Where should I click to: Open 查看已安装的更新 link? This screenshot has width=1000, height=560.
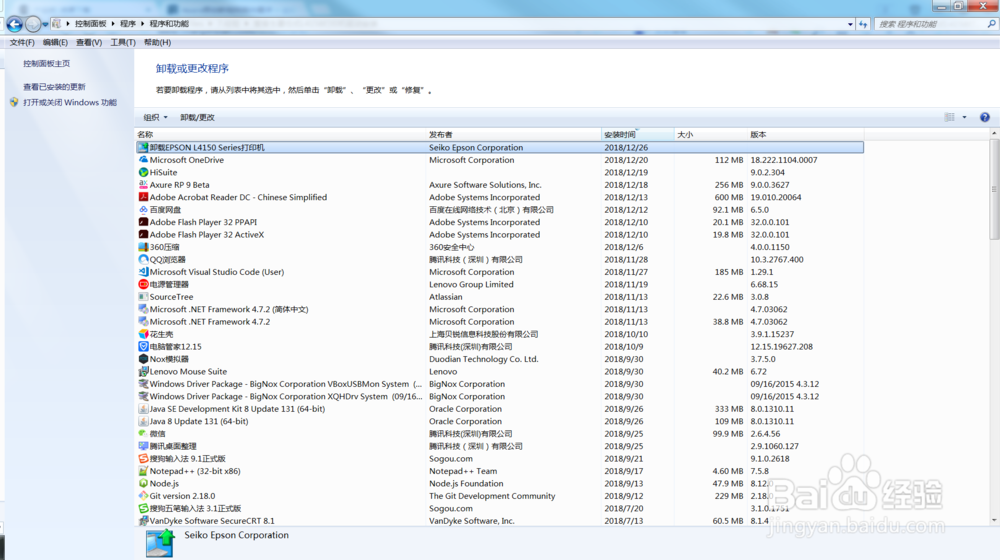54,87
